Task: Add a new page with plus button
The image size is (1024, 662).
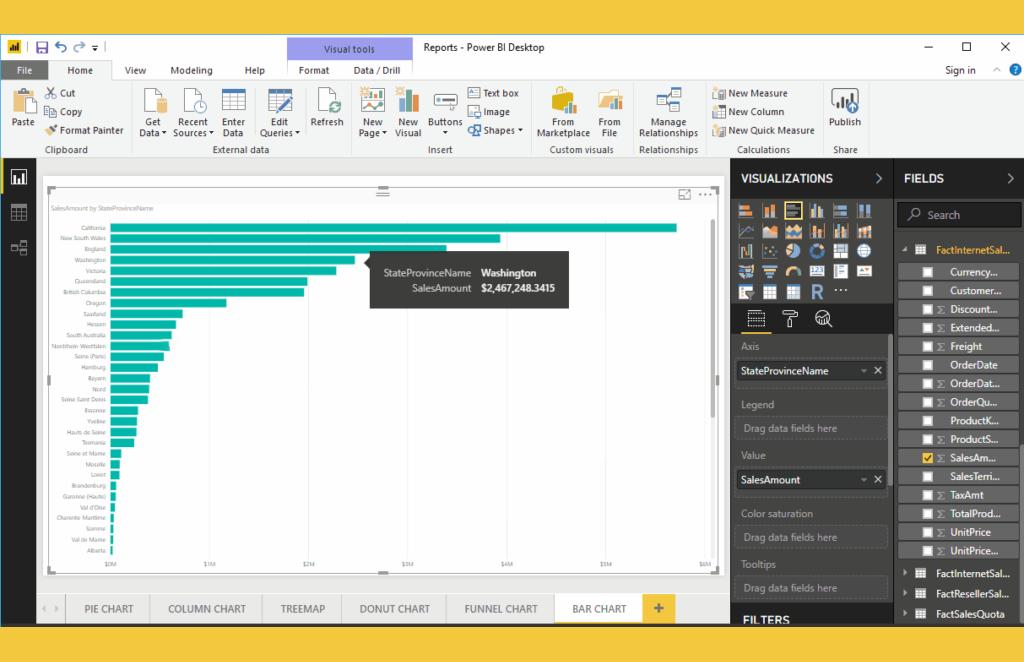Action: [x=658, y=608]
